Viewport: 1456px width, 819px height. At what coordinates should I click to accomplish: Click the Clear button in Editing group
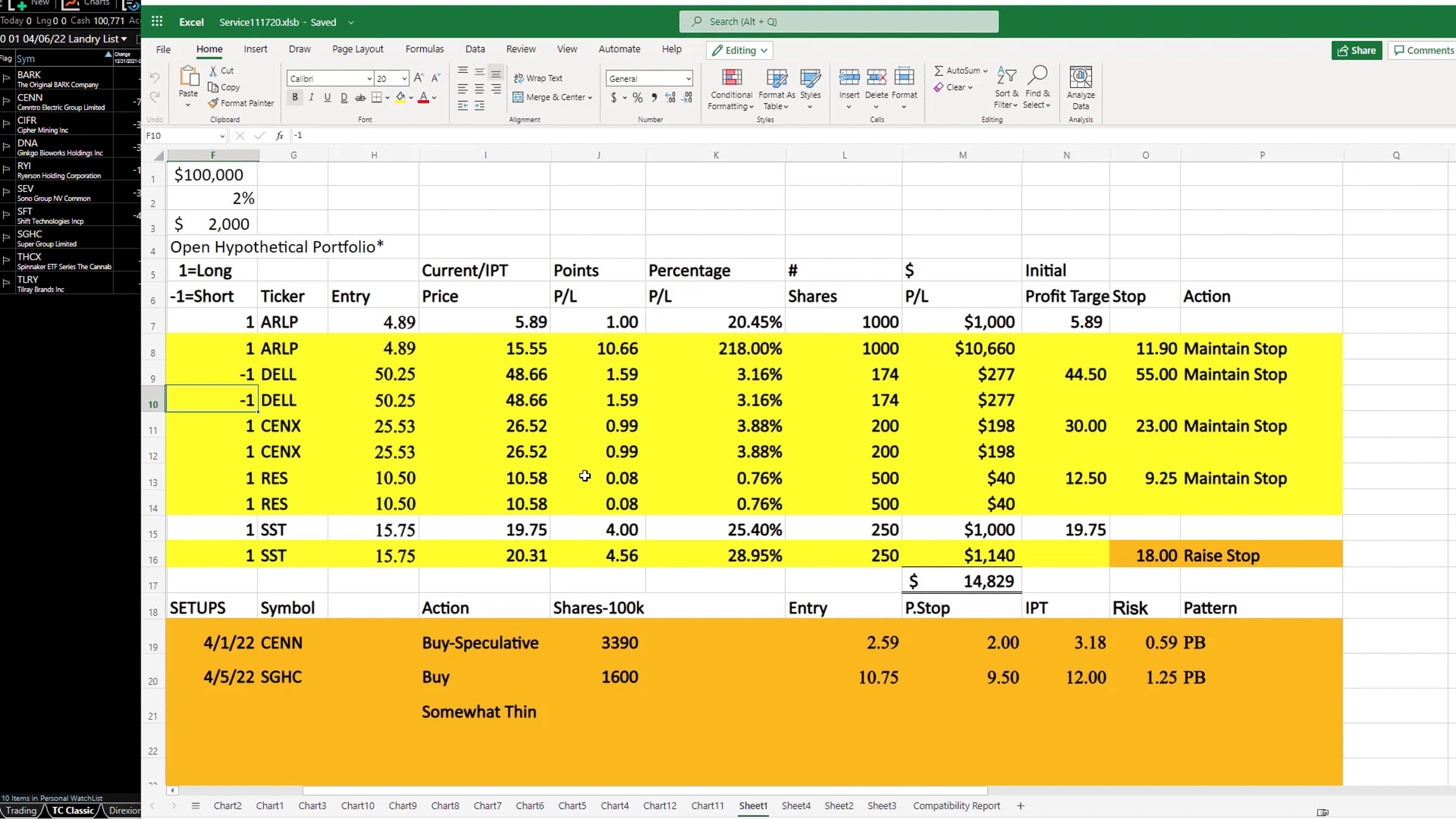953,87
